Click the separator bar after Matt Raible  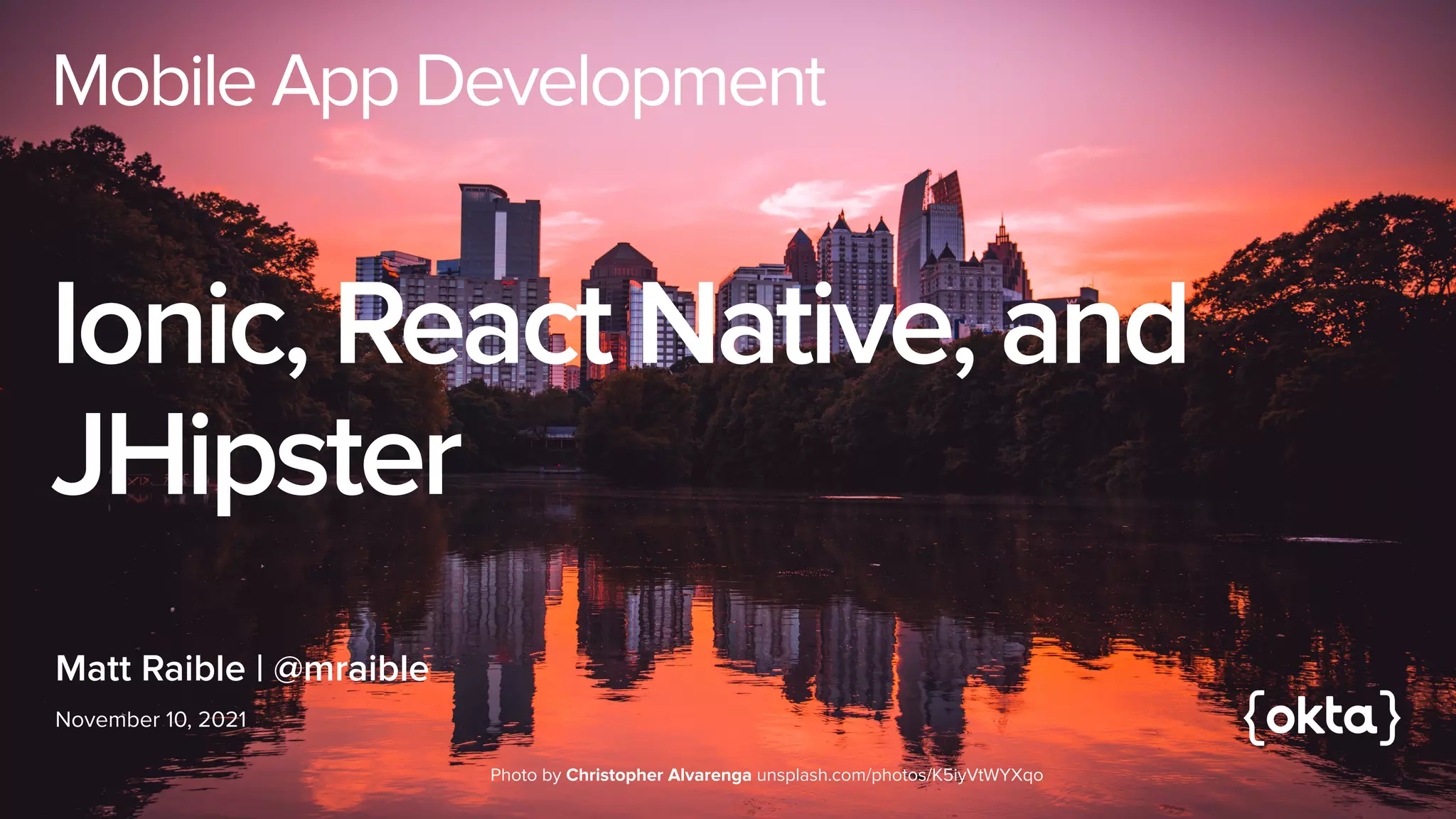click(259, 669)
